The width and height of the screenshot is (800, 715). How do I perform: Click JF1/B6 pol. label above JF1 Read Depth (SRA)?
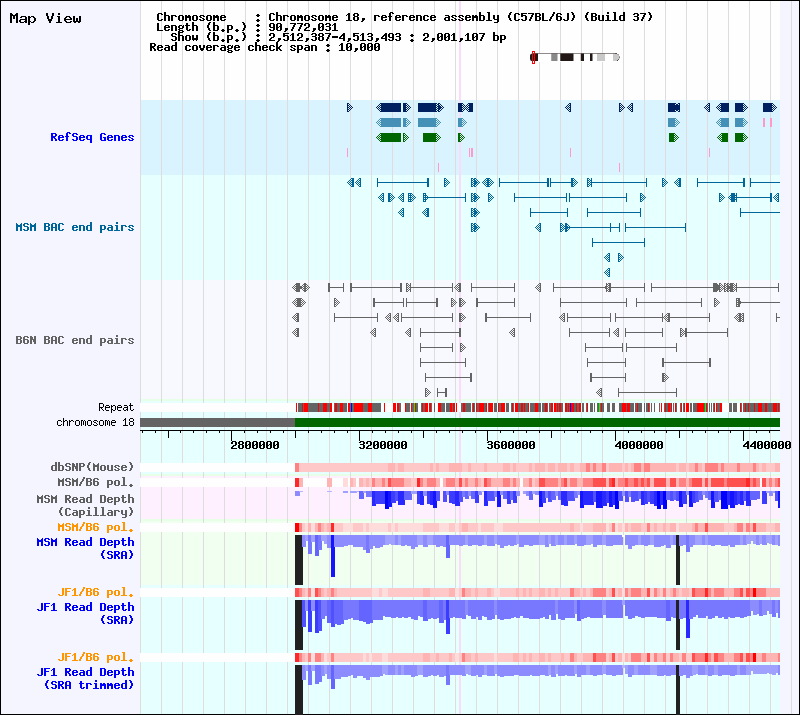click(x=95, y=592)
